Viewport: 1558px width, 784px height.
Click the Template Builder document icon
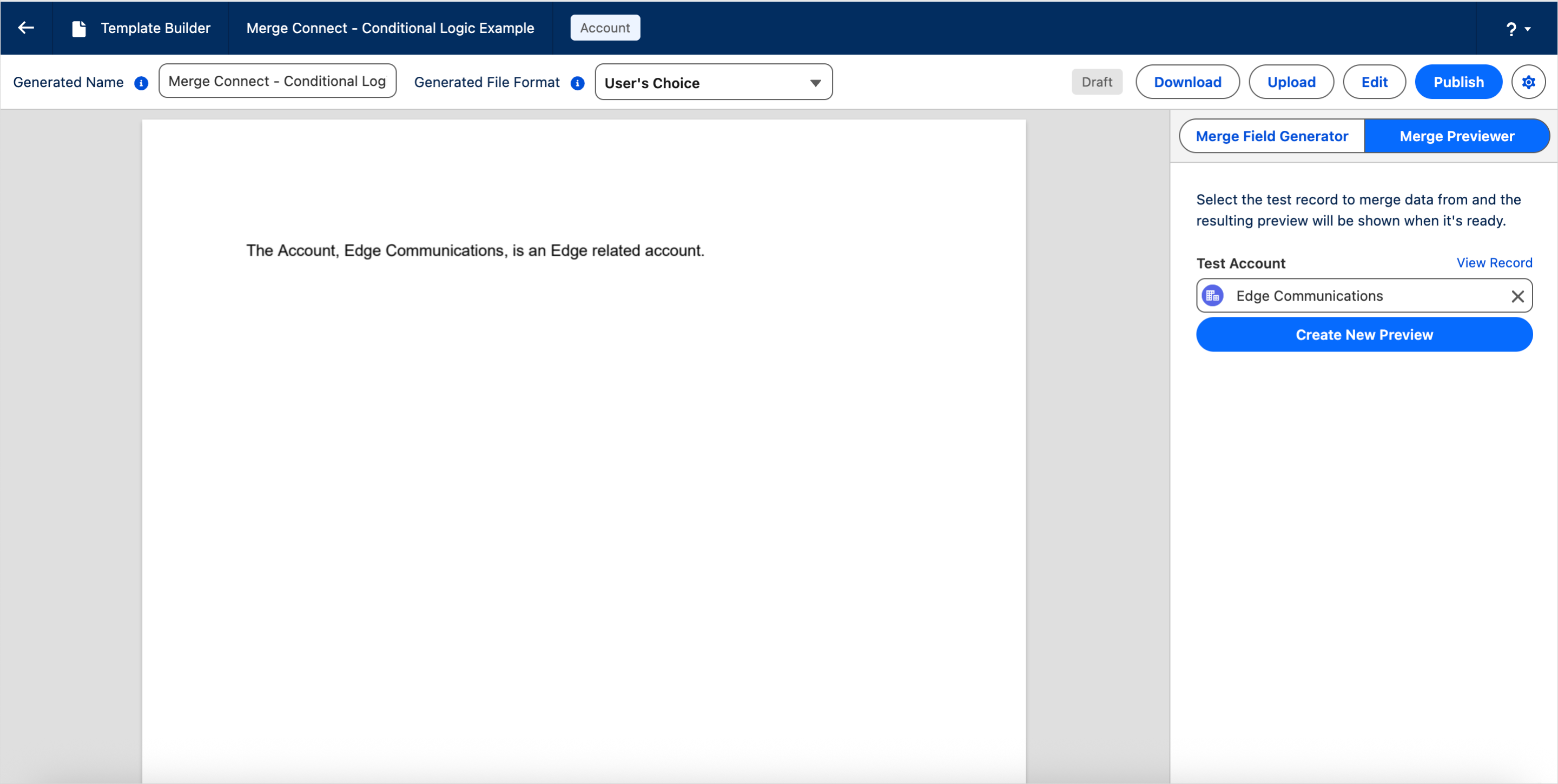point(79,29)
